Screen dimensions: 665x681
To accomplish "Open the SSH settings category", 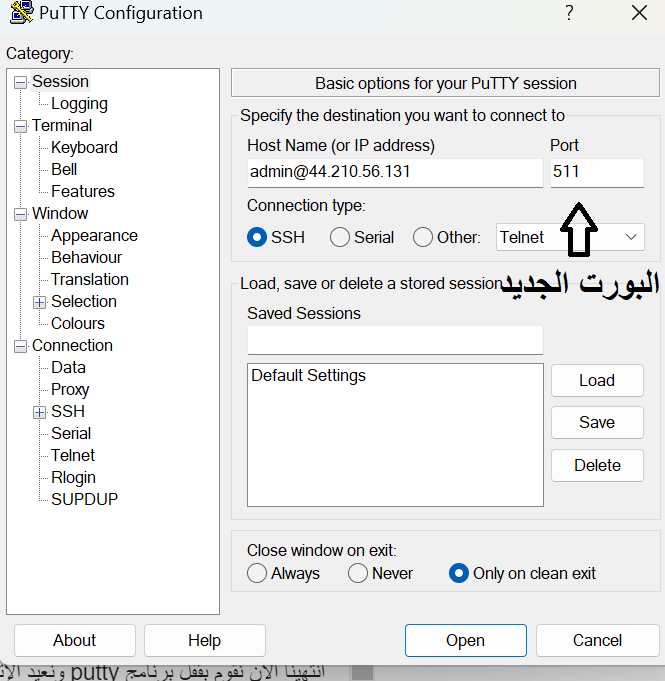I will (x=68, y=412).
